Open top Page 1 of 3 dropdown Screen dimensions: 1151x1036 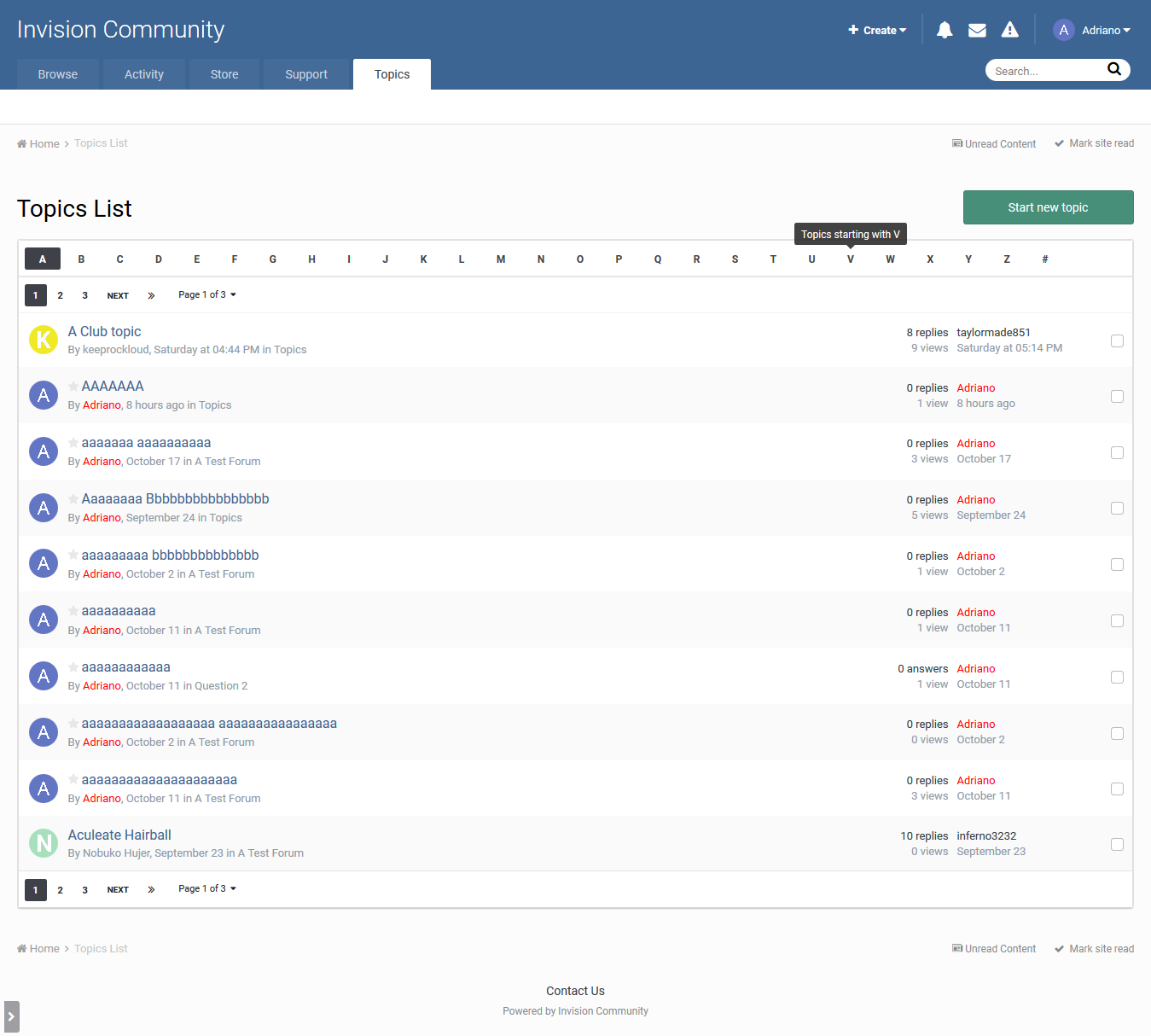[x=207, y=294]
